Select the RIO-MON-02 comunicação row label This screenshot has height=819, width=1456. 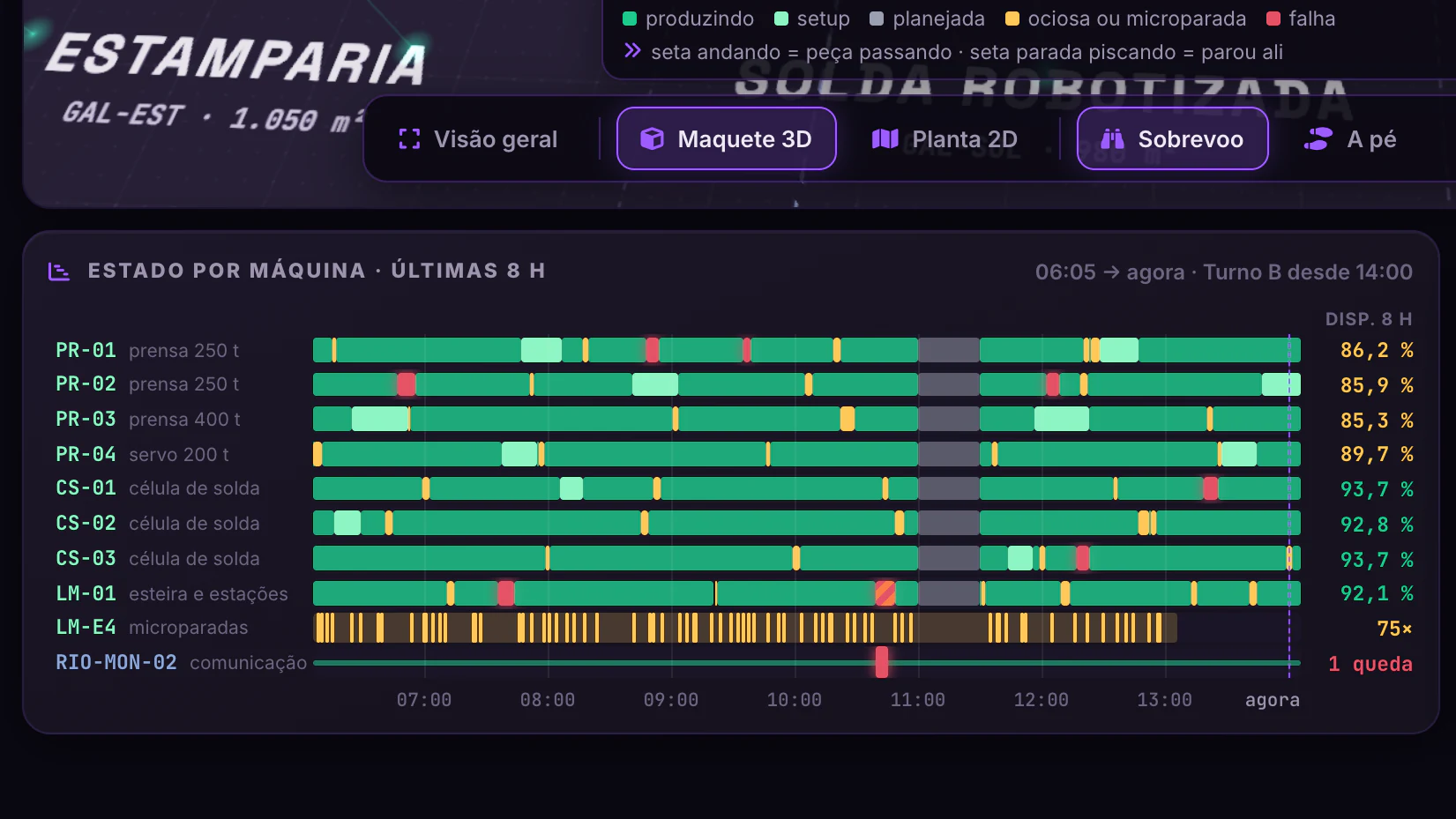[x=182, y=663]
